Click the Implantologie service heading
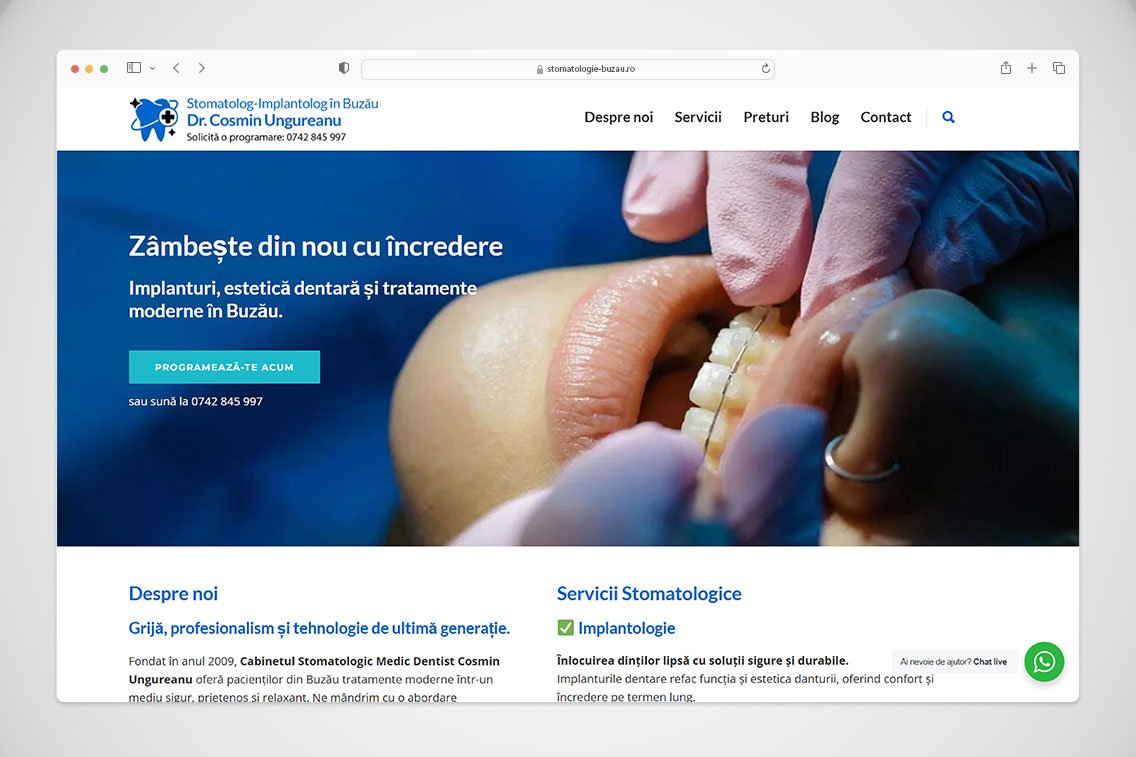Viewport: 1136px width, 757px height. (626, 628)
